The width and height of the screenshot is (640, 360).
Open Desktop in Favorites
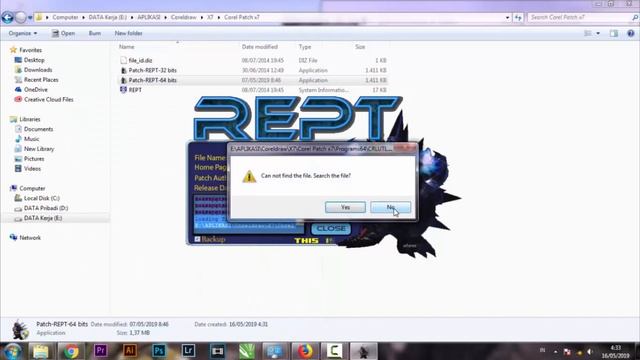pos(34,60)
